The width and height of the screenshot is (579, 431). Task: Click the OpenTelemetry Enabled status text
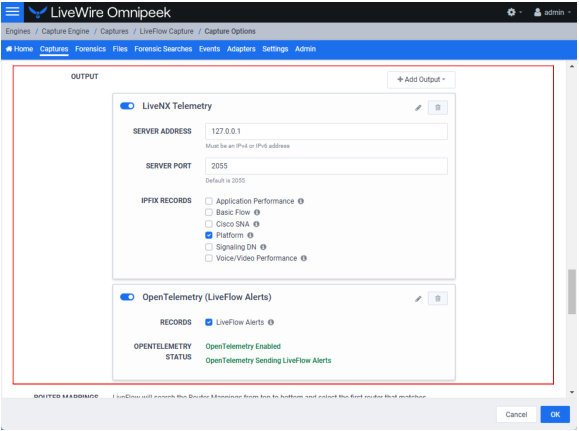coord(243,346)
